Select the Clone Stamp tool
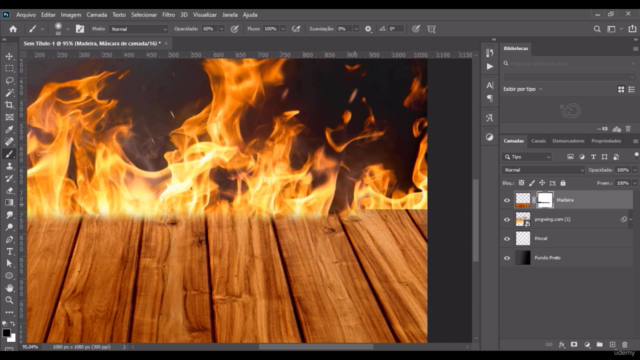This screenshot has height=360, width=640. [x=9, y=167]
